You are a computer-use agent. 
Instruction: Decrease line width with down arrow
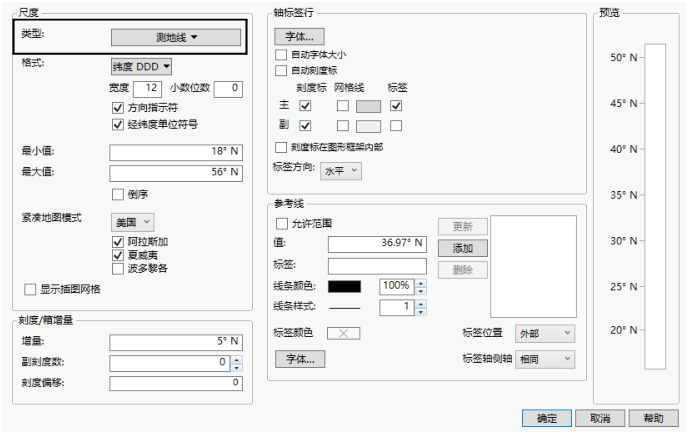[x=421, y=312]
